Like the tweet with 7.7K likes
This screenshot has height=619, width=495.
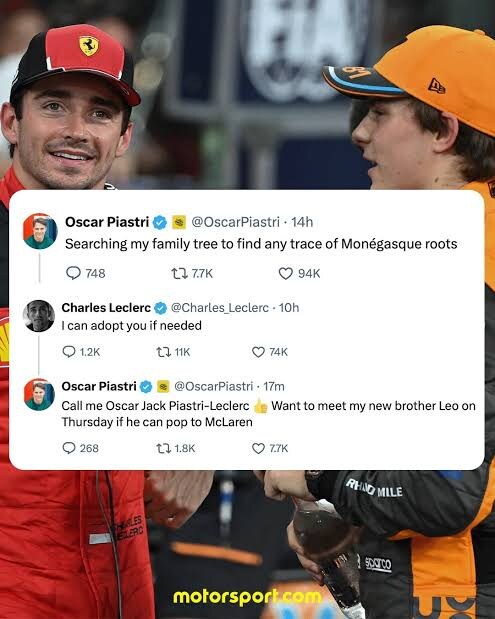258,448
